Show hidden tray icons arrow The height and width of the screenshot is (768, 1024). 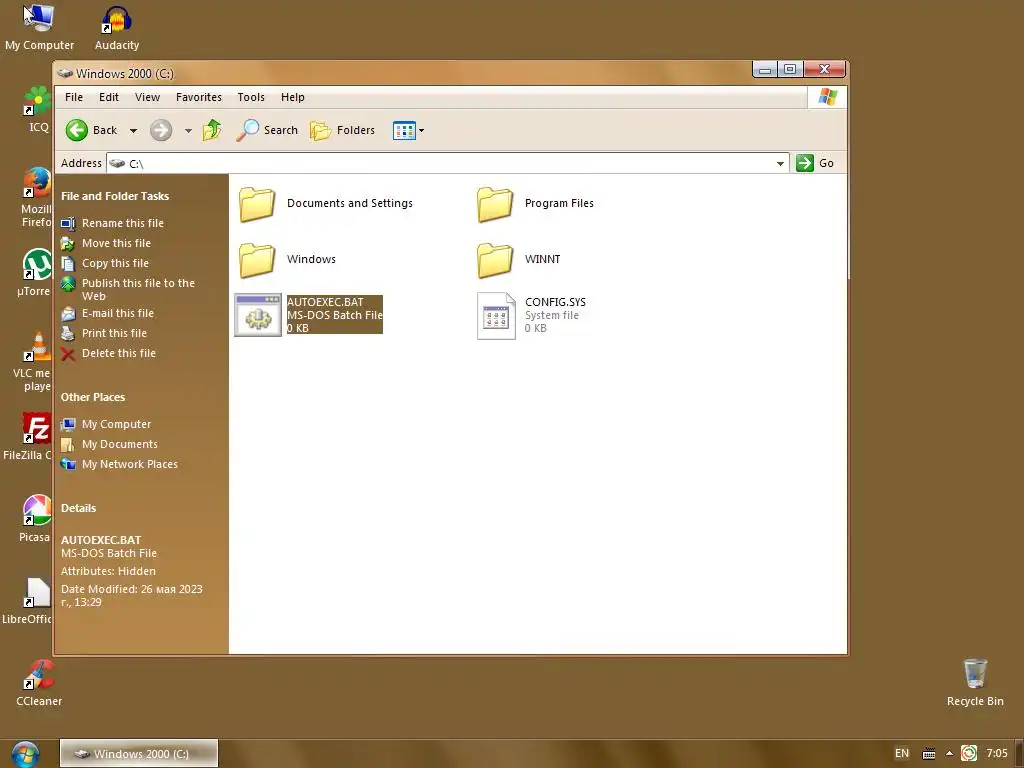click(949, 754)
